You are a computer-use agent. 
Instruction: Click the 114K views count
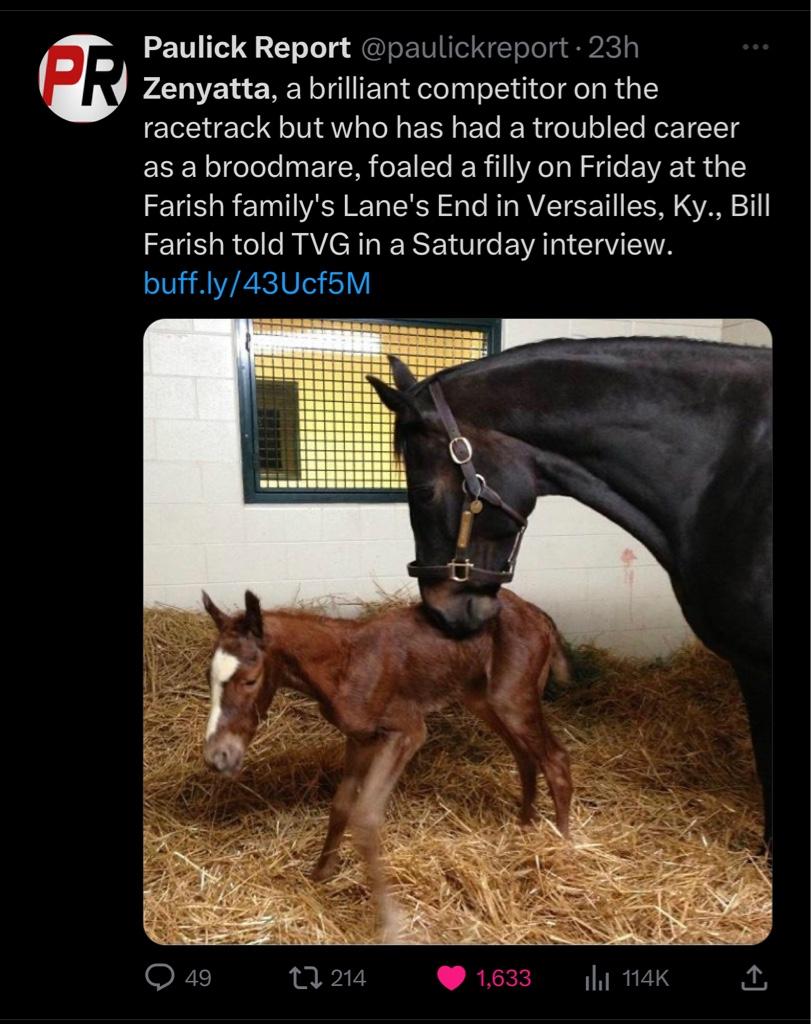(x=645, y=978)
